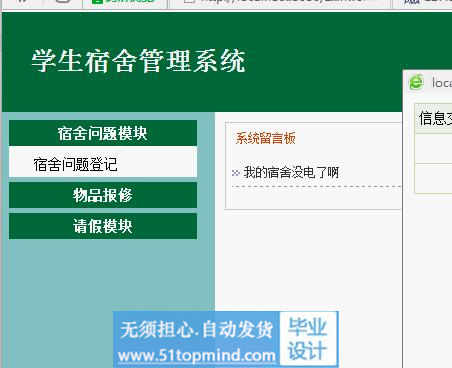Select the 系统留言板 heading
This screenshot has height=368, width=452.
266,138
